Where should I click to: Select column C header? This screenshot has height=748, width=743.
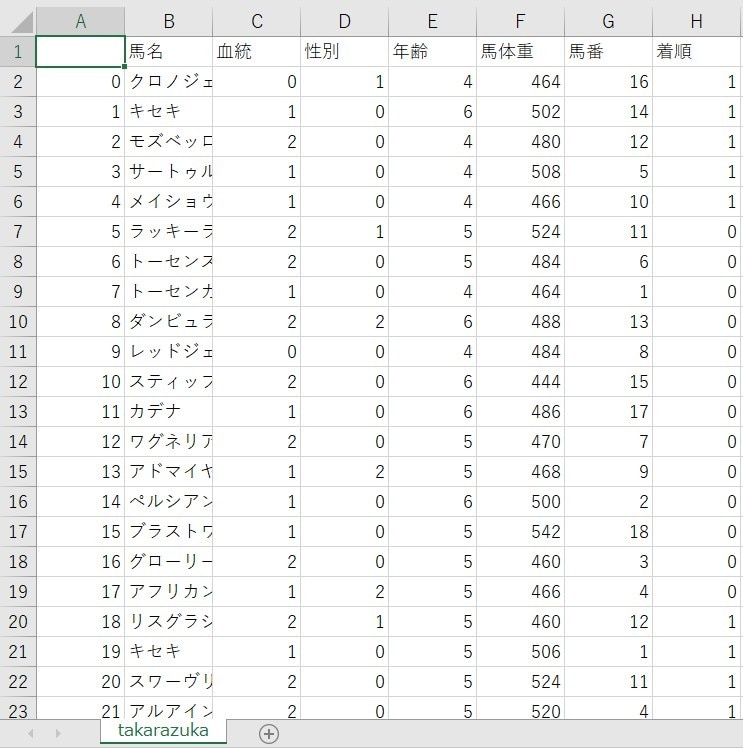tap(257, 21)
